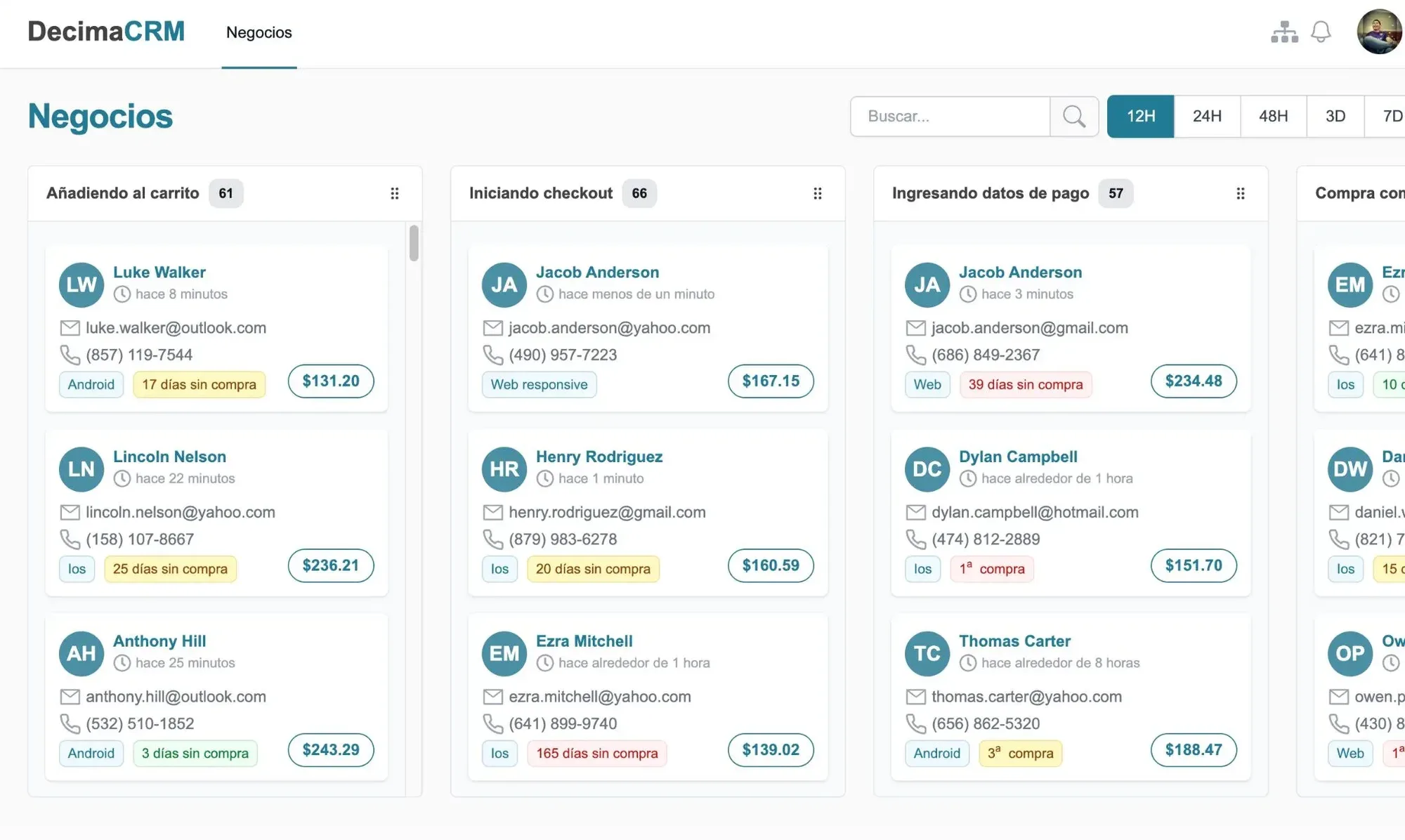Open Luke Walker's deal
1405x840 pixels.
tap(159, 272)
